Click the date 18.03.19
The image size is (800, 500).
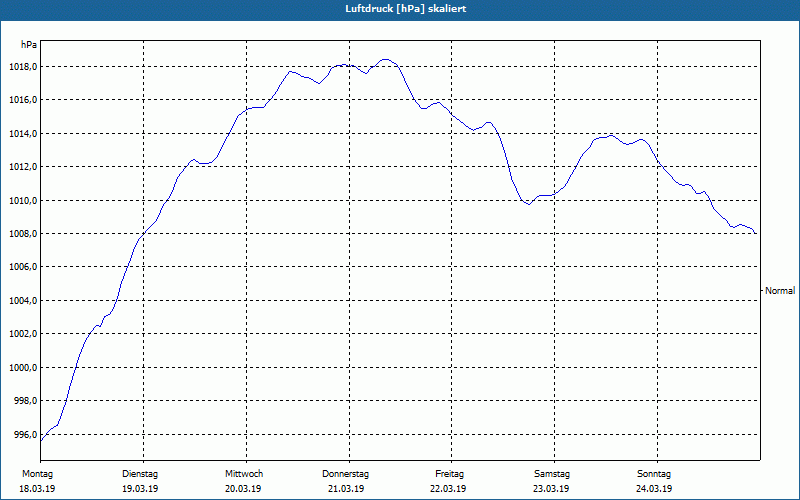click(x=37, y=489)
